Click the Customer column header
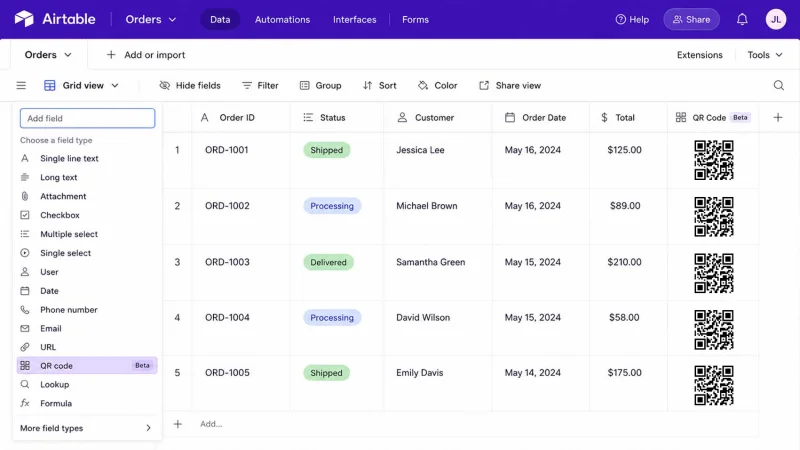800x450 pixels. click(438, 118)
